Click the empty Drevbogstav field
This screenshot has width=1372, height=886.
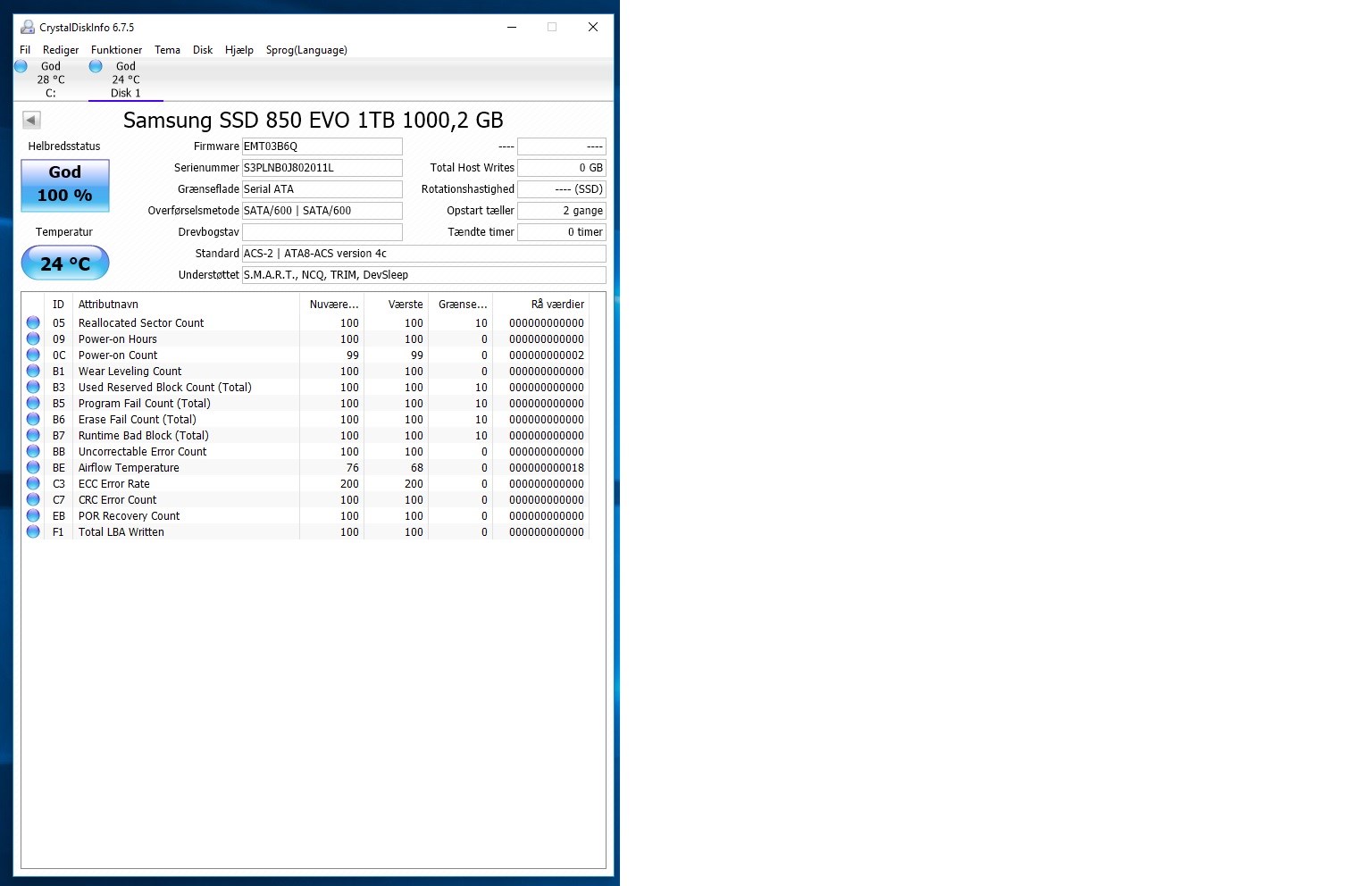click(322, 232)
